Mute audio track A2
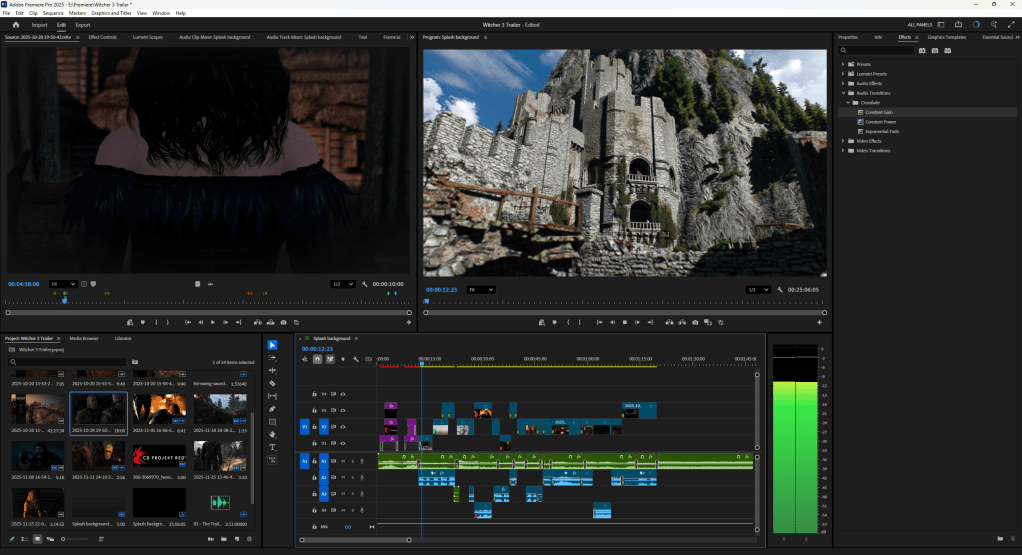This screenshot has width=1022, height=555. click(343, 477)
